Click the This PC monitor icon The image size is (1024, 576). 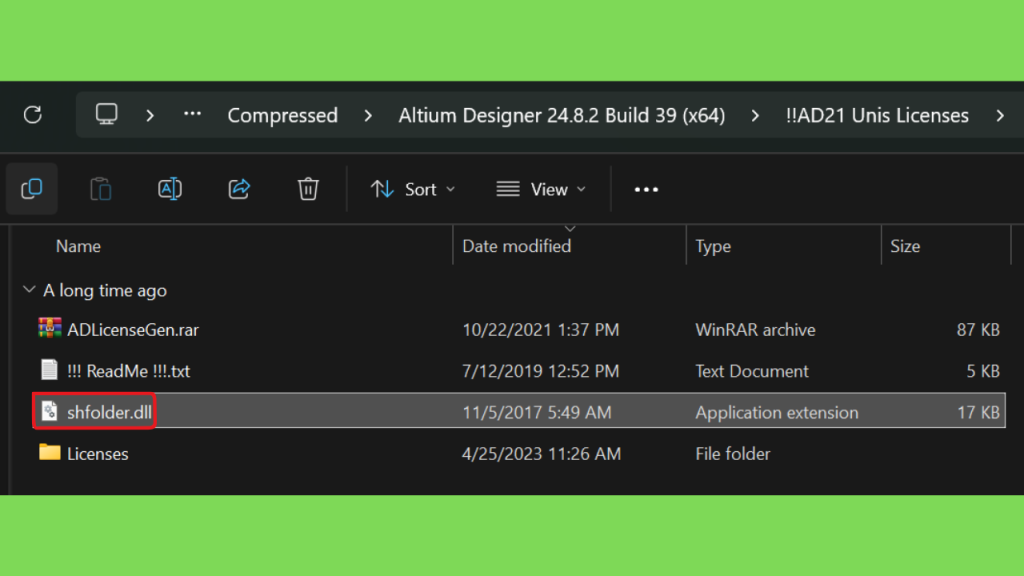point(106,114)
